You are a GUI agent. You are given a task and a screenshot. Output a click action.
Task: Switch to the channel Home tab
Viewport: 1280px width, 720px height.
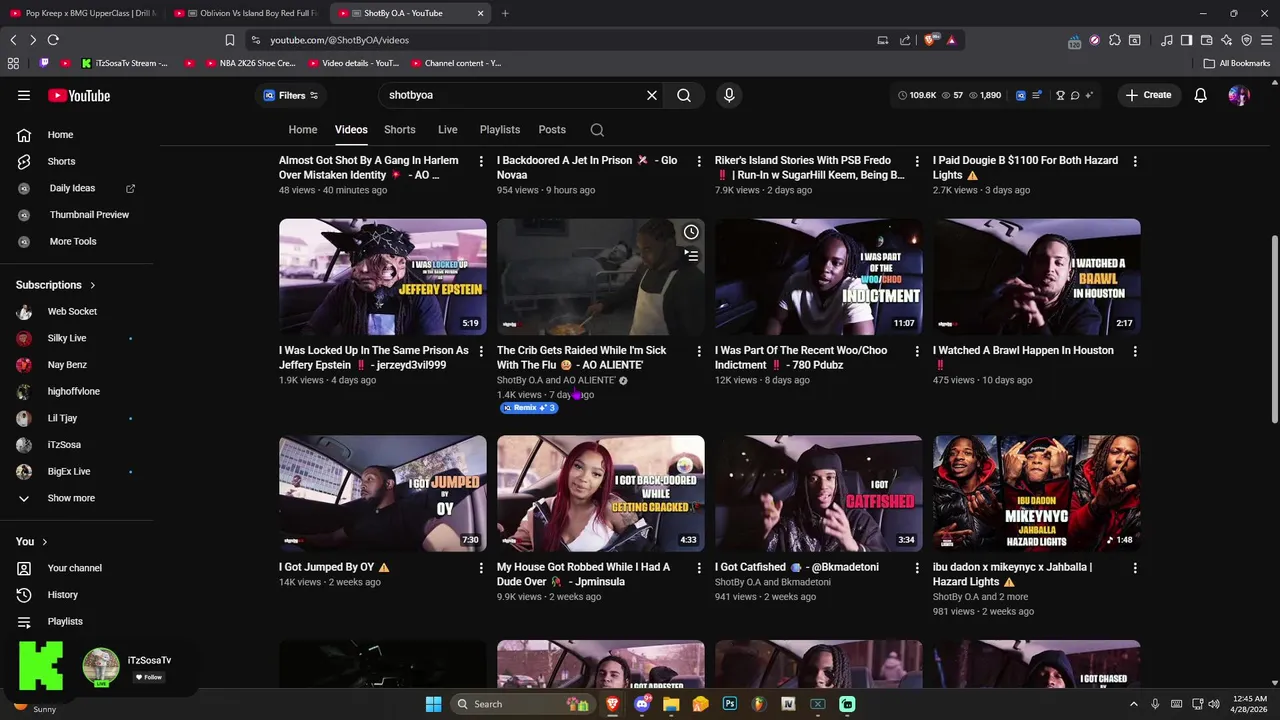click(303, 130)
